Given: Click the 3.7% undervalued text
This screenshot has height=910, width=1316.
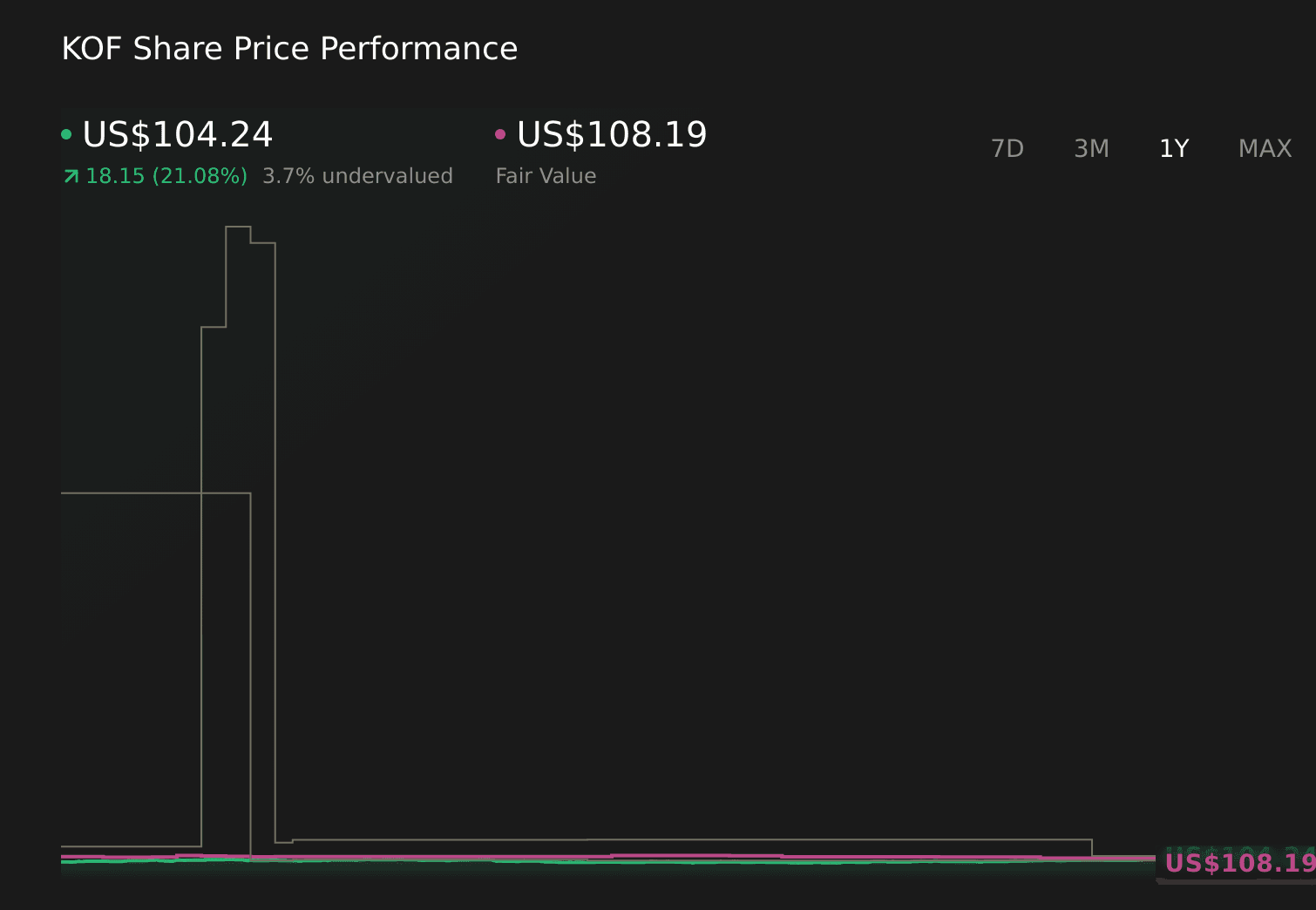Looking at the screenshot, I should [357, 177].
